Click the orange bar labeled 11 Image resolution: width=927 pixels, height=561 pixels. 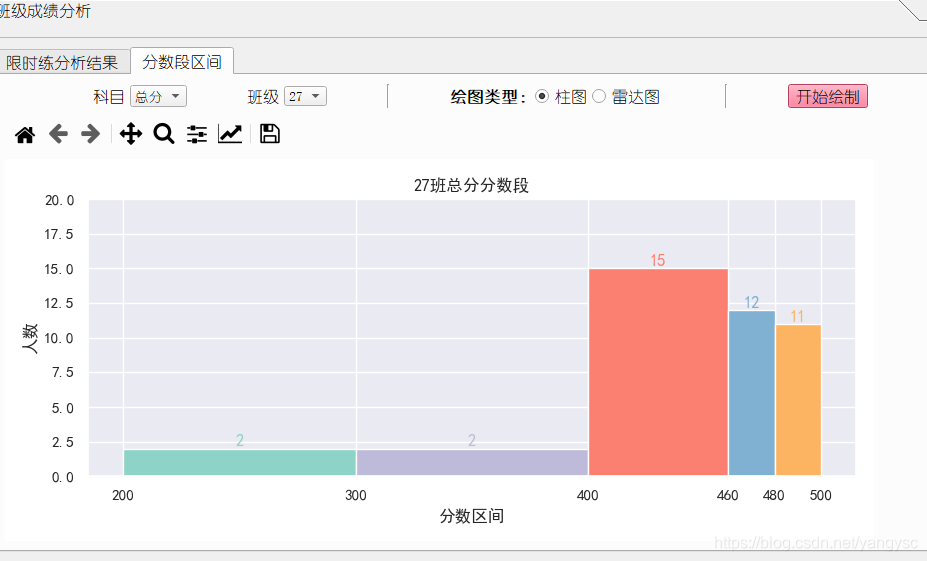[798, 400]
